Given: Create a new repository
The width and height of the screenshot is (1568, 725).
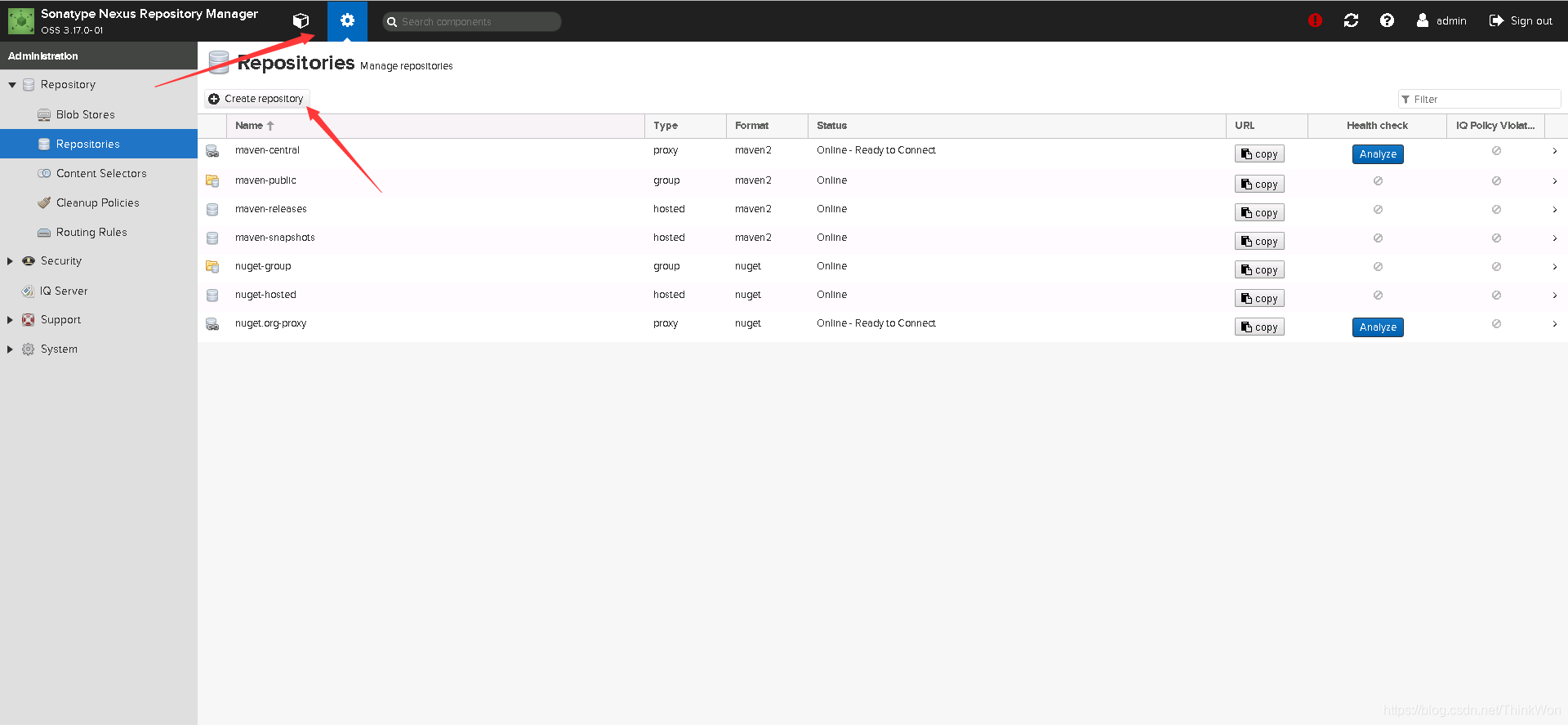Looking at the screenshot, I should click(x=256, y=99).
